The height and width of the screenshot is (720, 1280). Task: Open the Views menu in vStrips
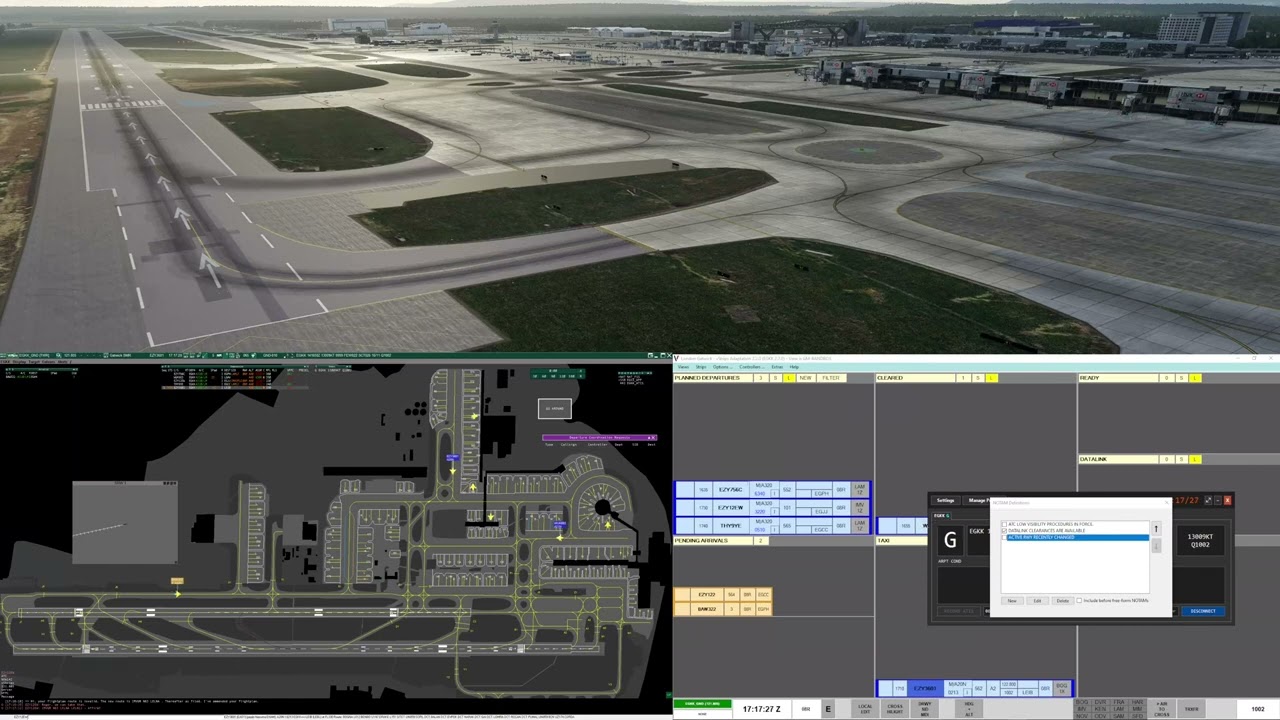(683, 367)
